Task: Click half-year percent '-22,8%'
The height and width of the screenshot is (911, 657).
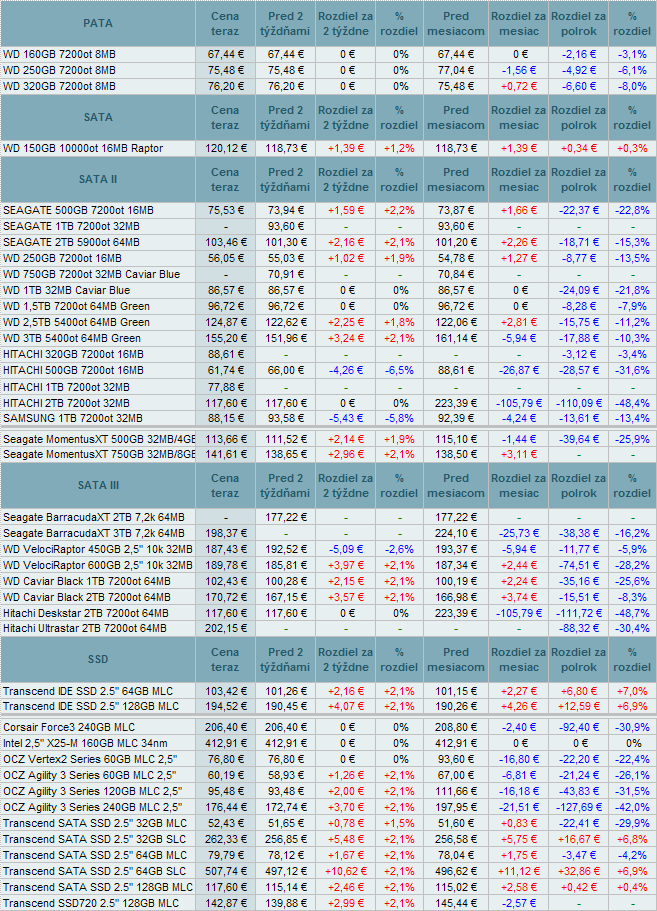Action: [632, 210]
